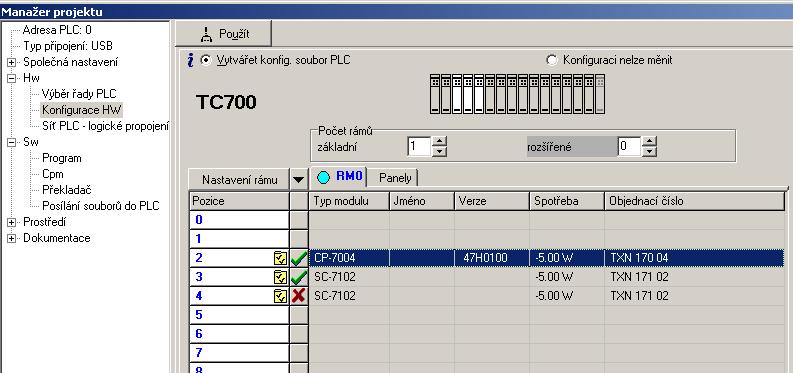Open settings icon for position 2

click(x=280, y=258)
